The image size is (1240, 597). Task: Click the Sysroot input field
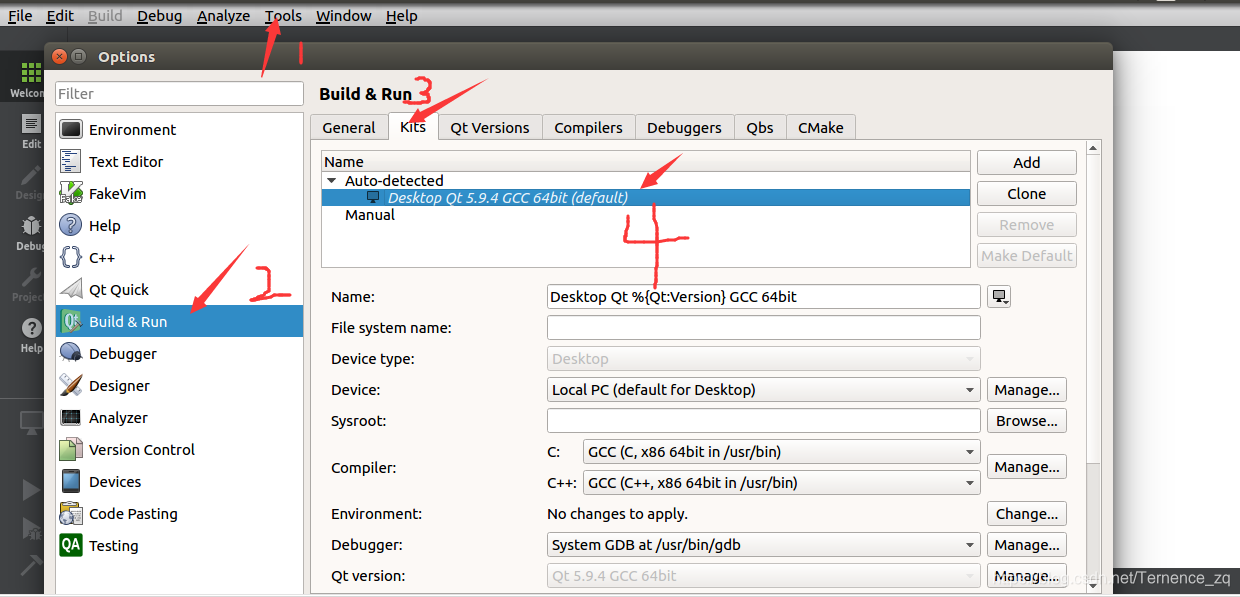pyautogui.click(x=764, y=421)
